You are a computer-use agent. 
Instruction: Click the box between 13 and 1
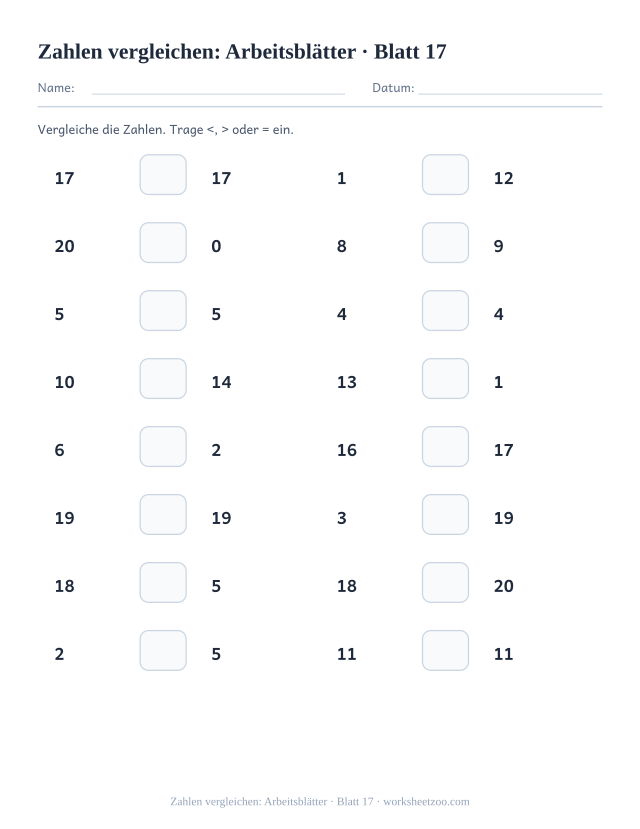pos(445,379)
